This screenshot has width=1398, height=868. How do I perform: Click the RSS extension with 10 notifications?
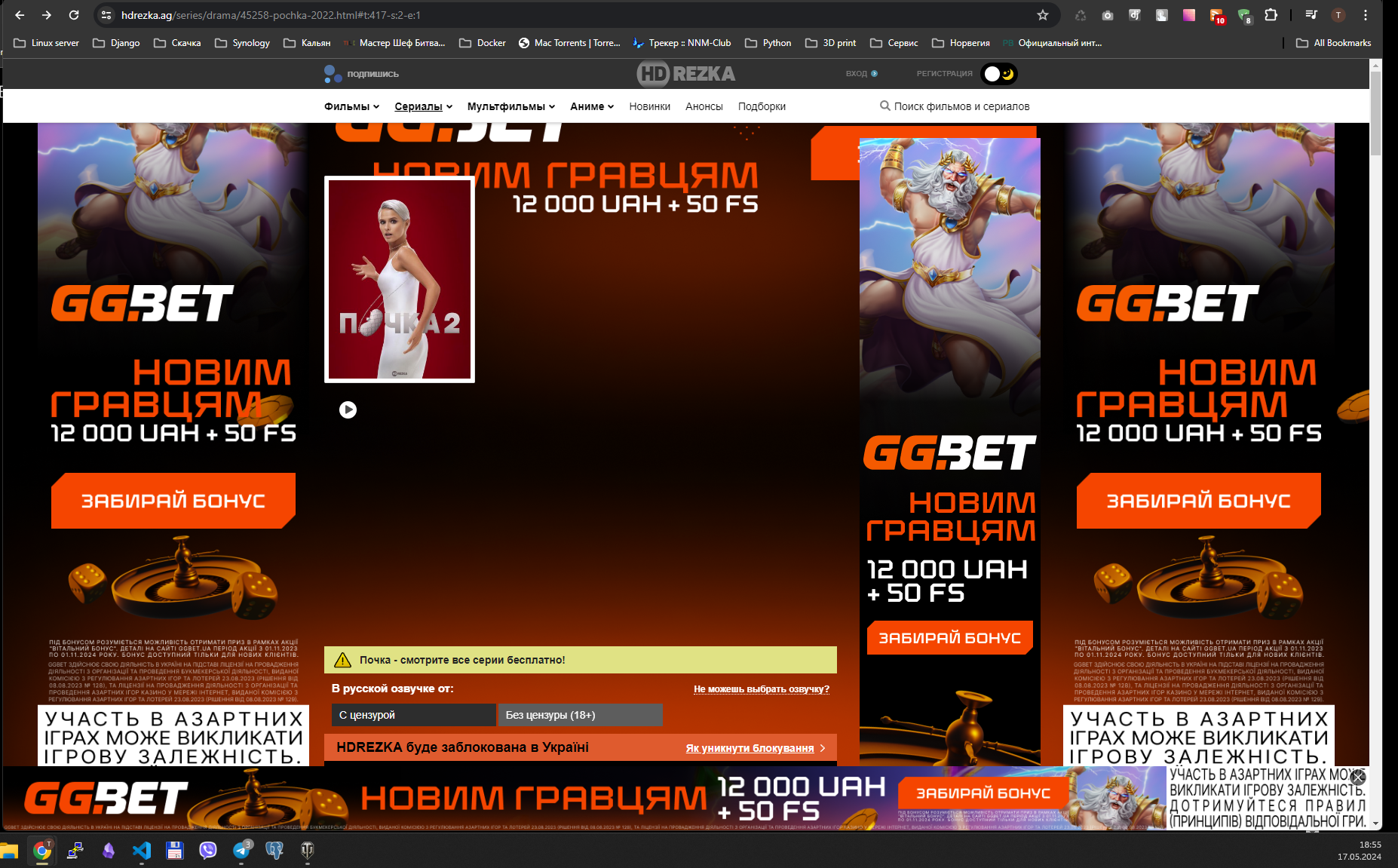1216,14
